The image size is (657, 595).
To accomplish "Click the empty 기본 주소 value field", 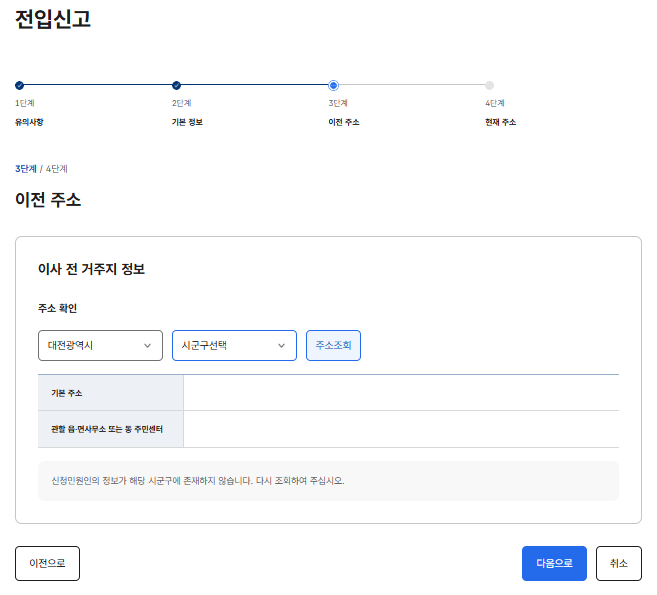I will [x=401, y=393].
